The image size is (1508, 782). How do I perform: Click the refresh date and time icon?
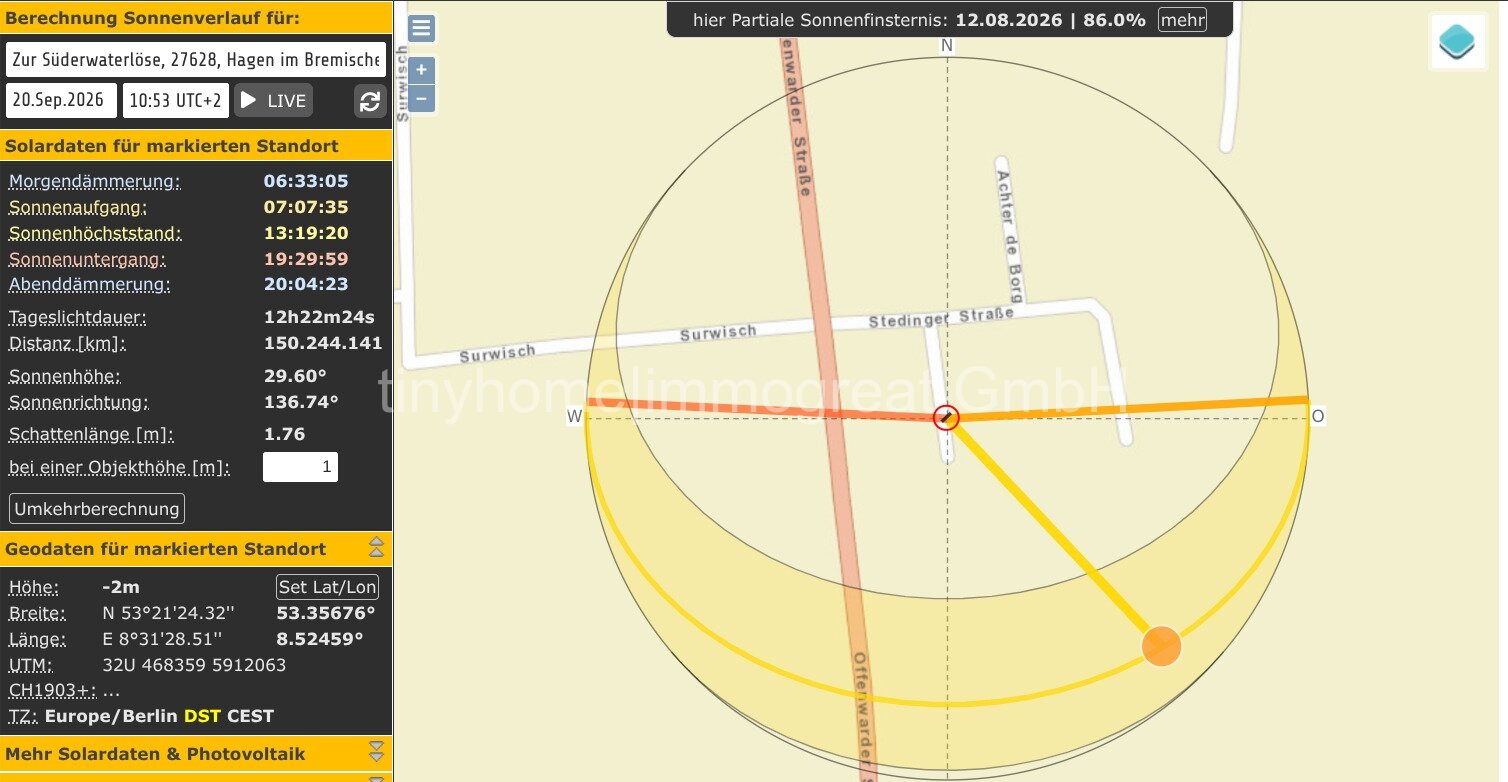370,101
